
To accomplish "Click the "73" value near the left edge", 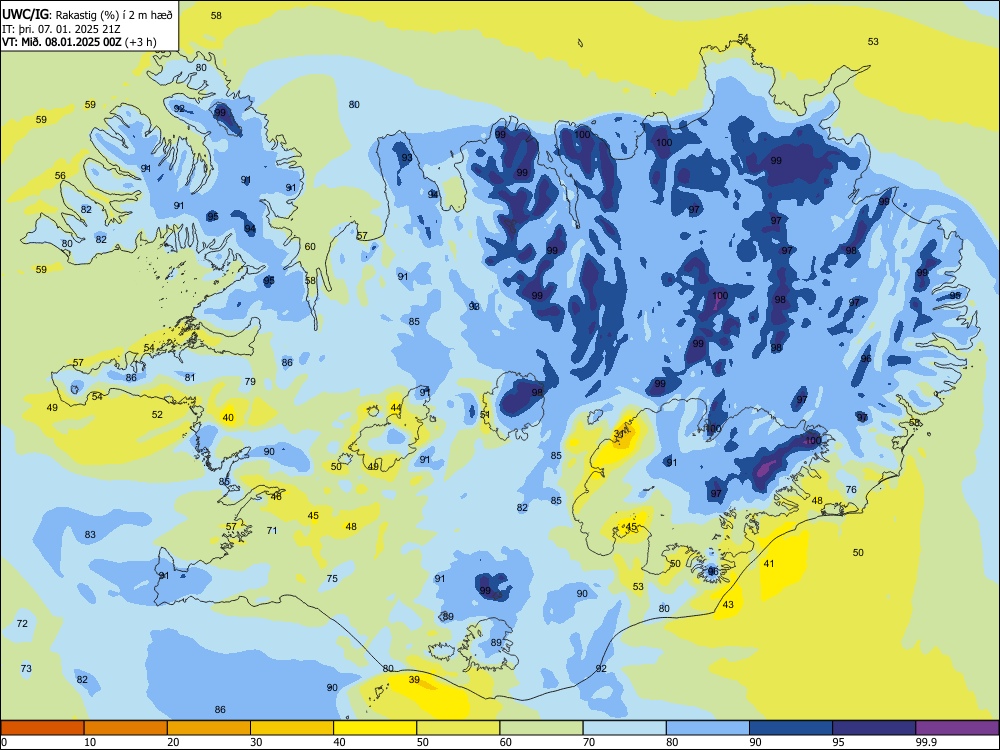I will point(26,668).
